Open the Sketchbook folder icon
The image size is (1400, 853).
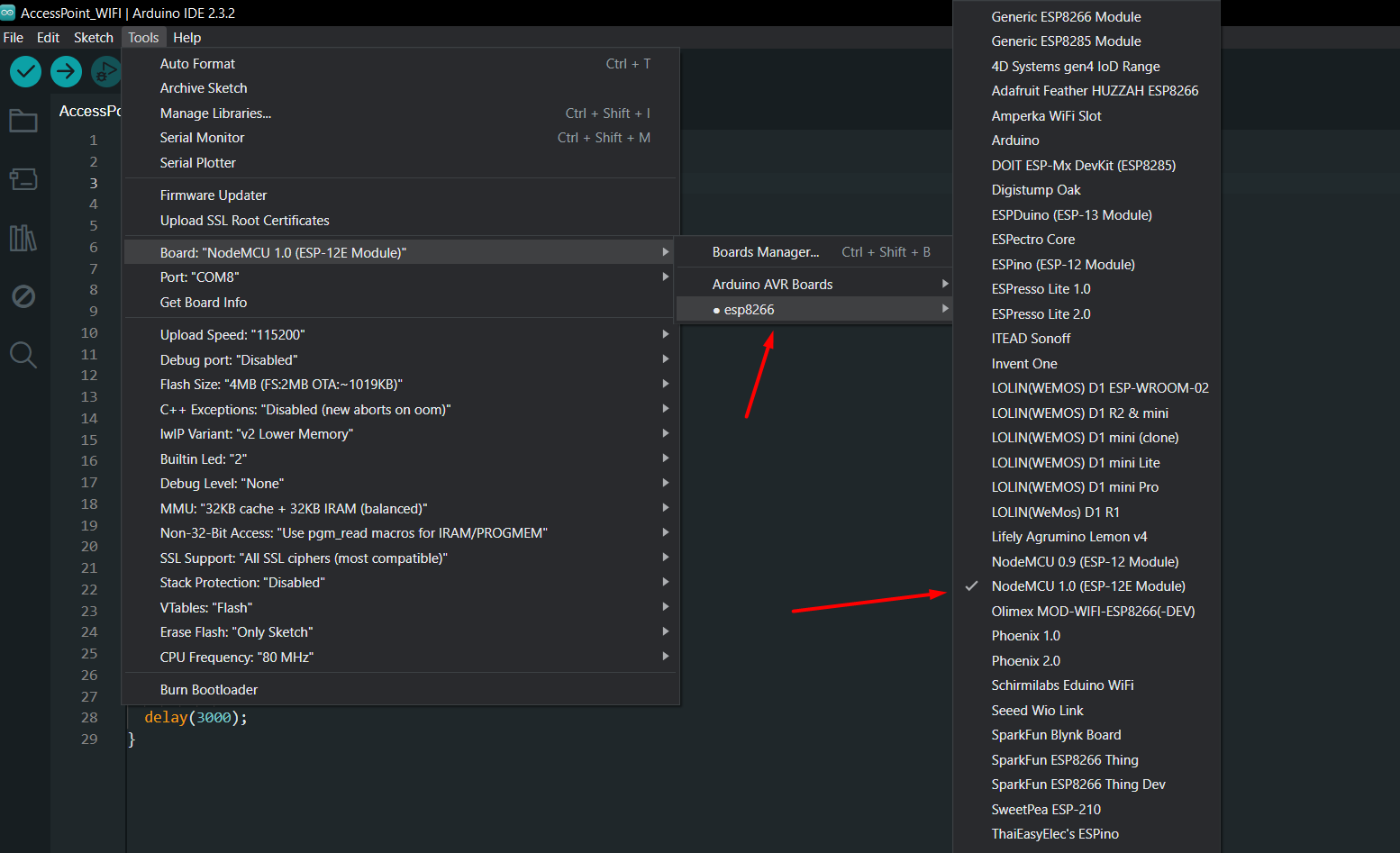(23, 122)
